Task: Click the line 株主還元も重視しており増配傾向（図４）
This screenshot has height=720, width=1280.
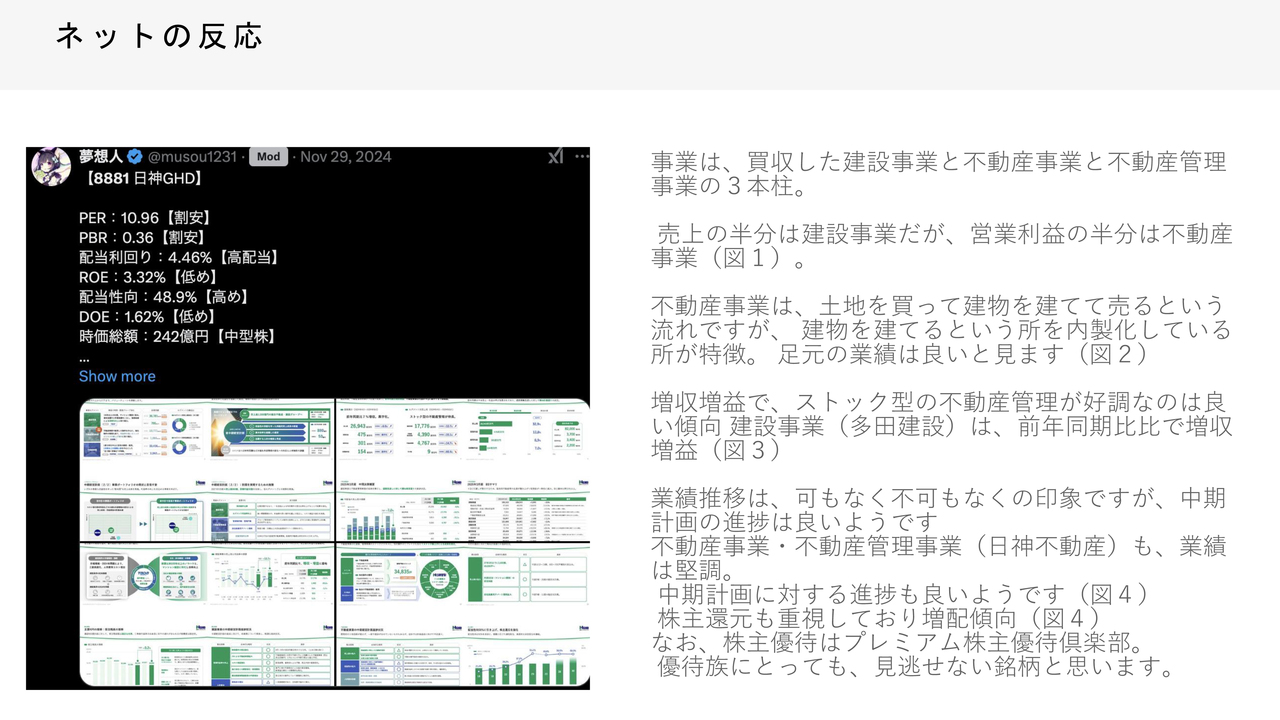Action: click(881, 619)
